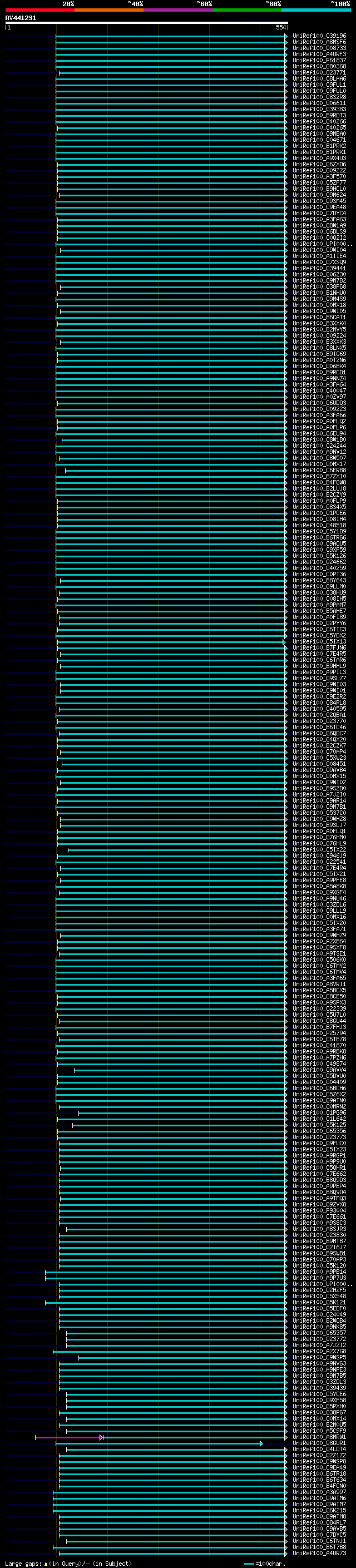Viewport: 356px width, 1568px height.
Task: Select hit UniRef100_Q84RL7
Action: coord(319,1522)
